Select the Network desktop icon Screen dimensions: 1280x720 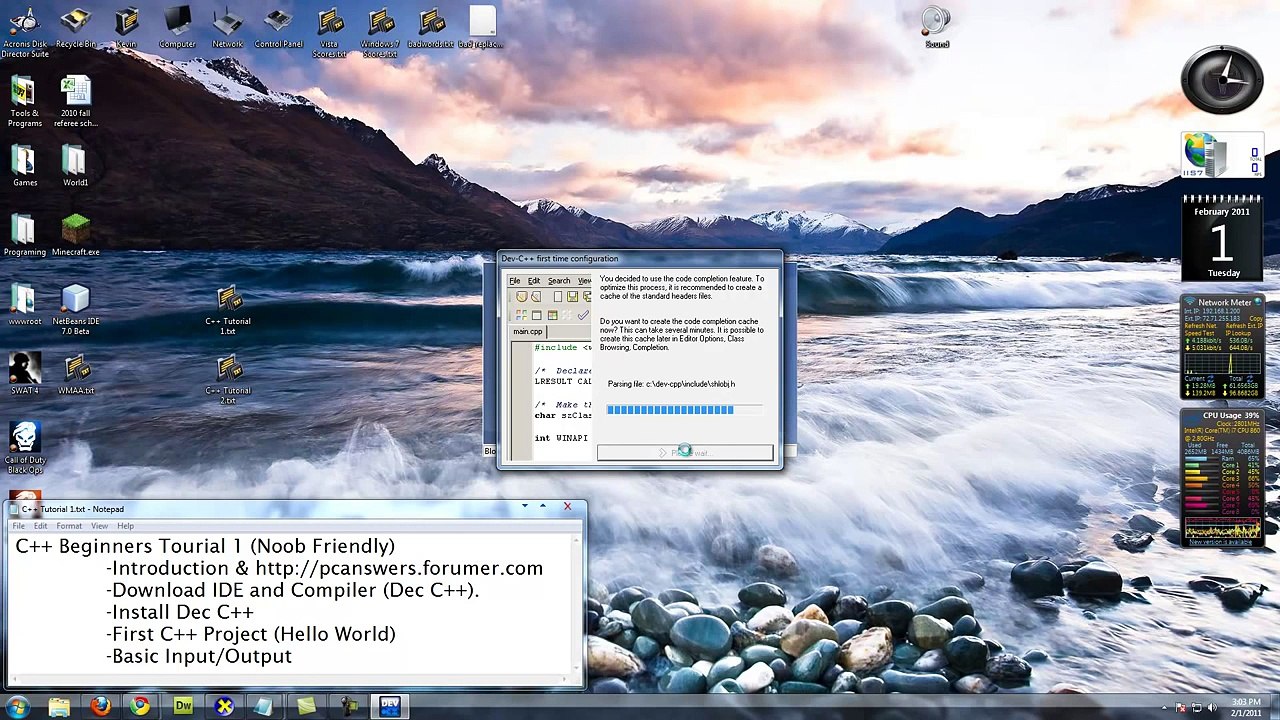pyautogui.click(x=227, y=28)
